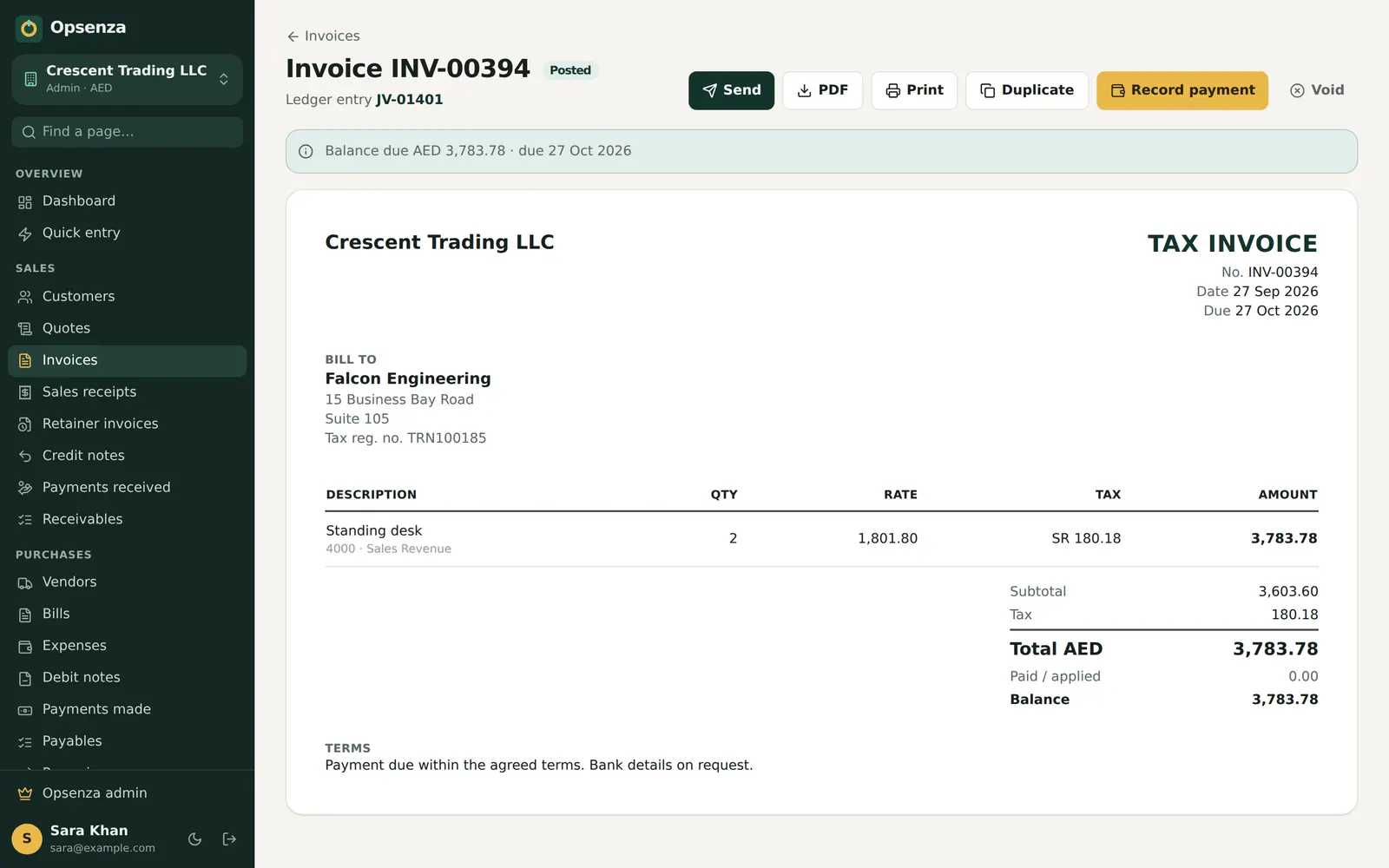Click Sara Khan's avatar
Viewport: 1389px width, 868px height.
tap(27, 838)
